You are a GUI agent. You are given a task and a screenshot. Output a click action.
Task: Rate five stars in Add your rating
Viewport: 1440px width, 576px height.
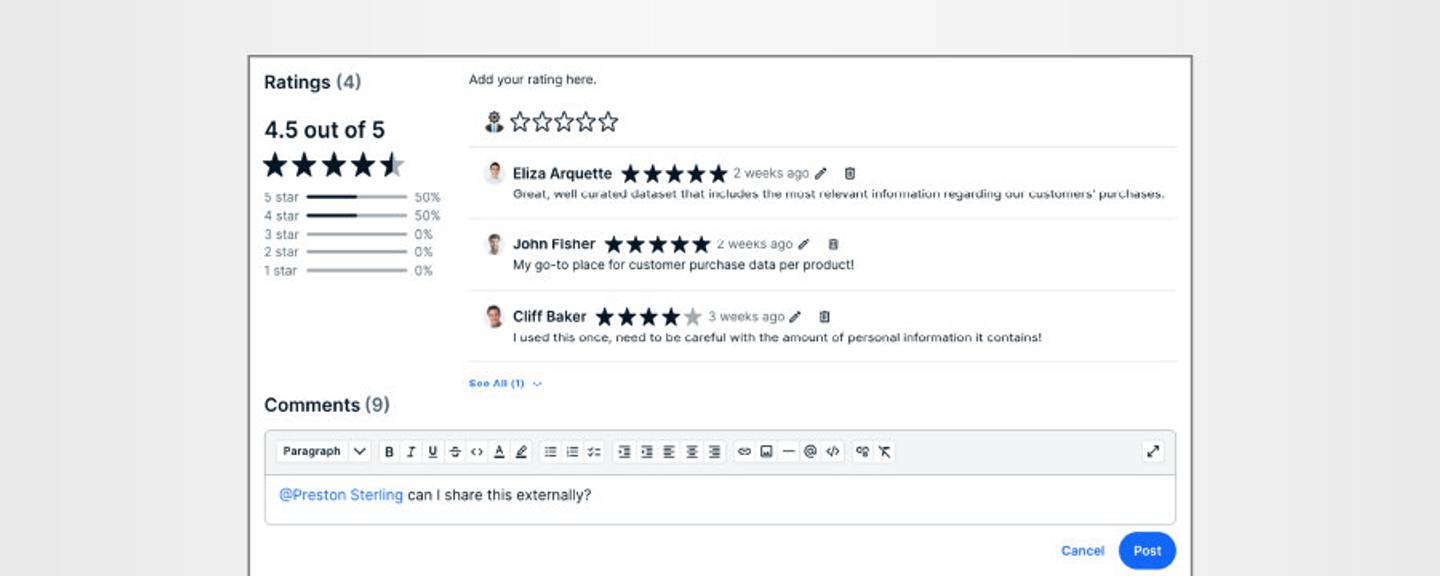click(608, 123)
